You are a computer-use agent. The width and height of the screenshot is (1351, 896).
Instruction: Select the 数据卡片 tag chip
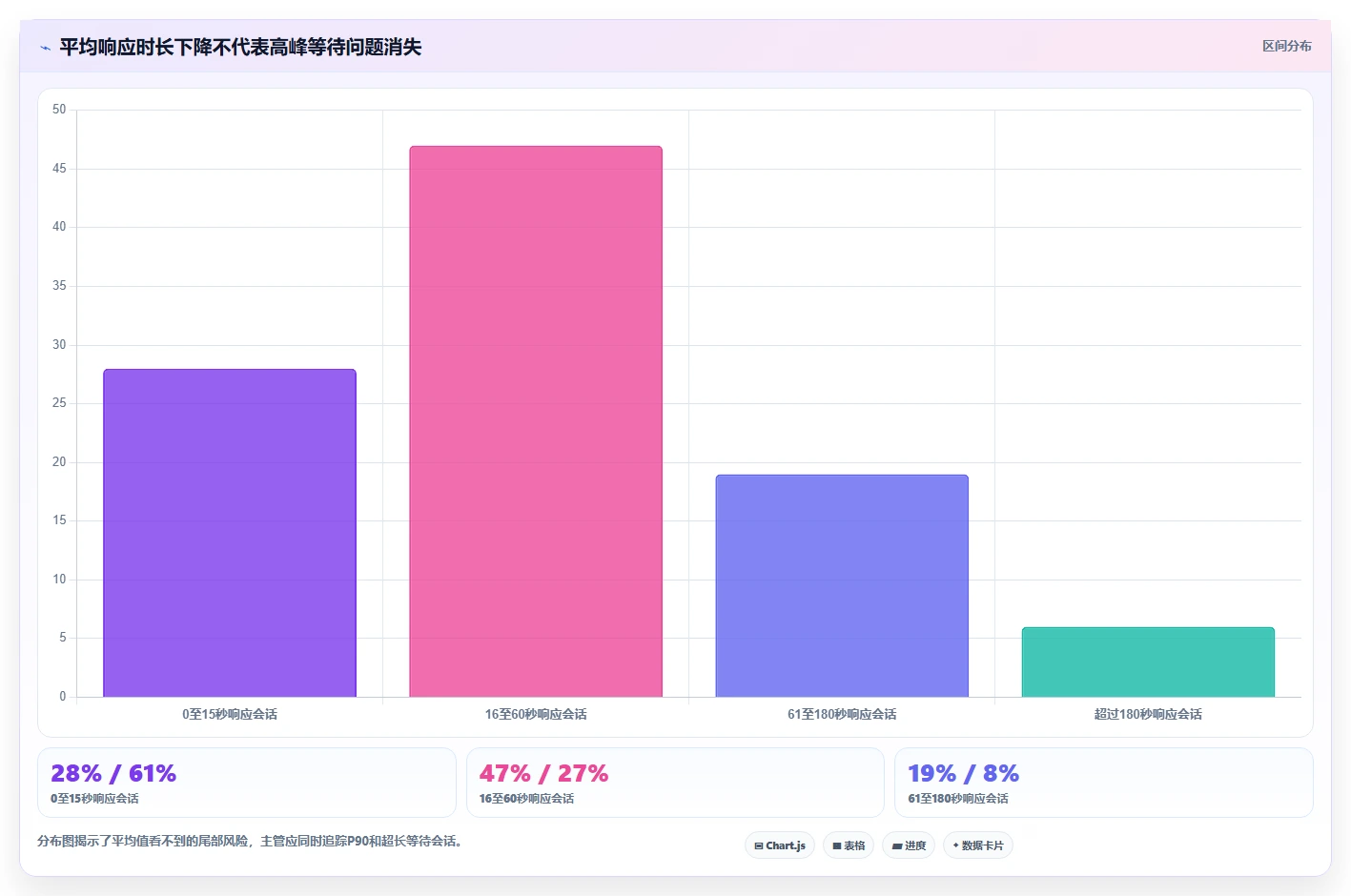coord(978,845)
